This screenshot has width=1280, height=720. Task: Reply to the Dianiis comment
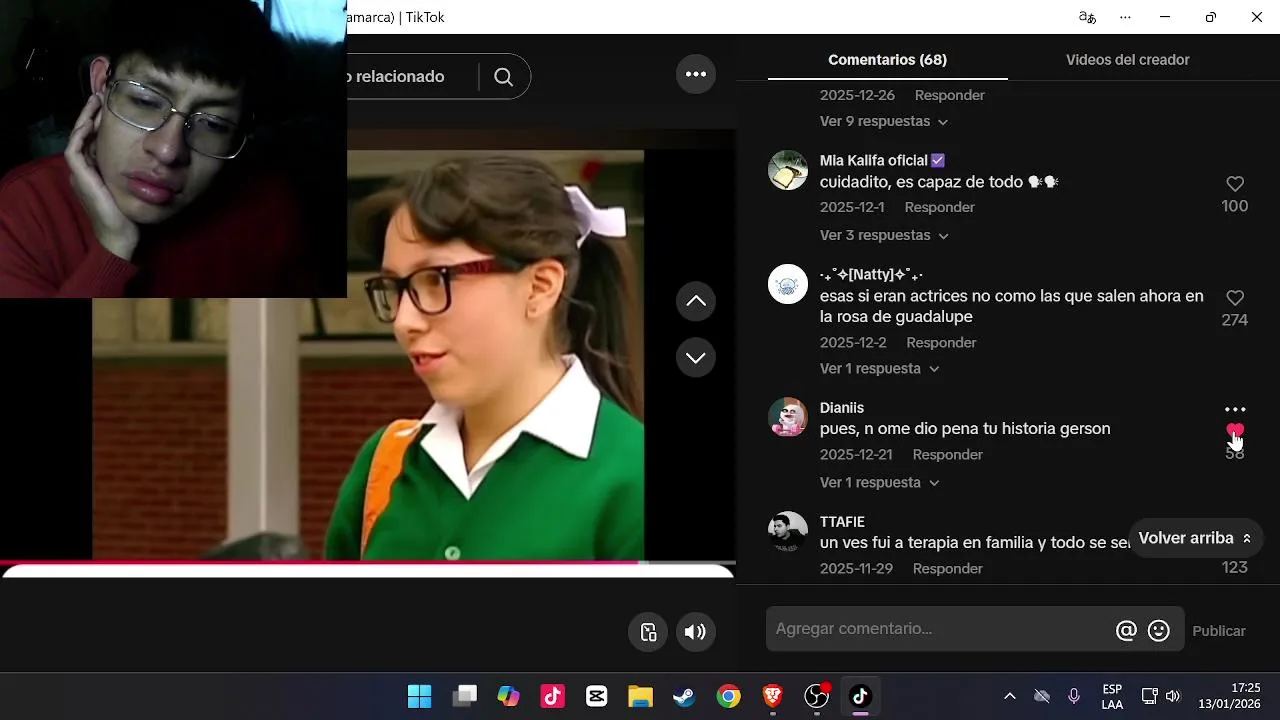(948, 455)
